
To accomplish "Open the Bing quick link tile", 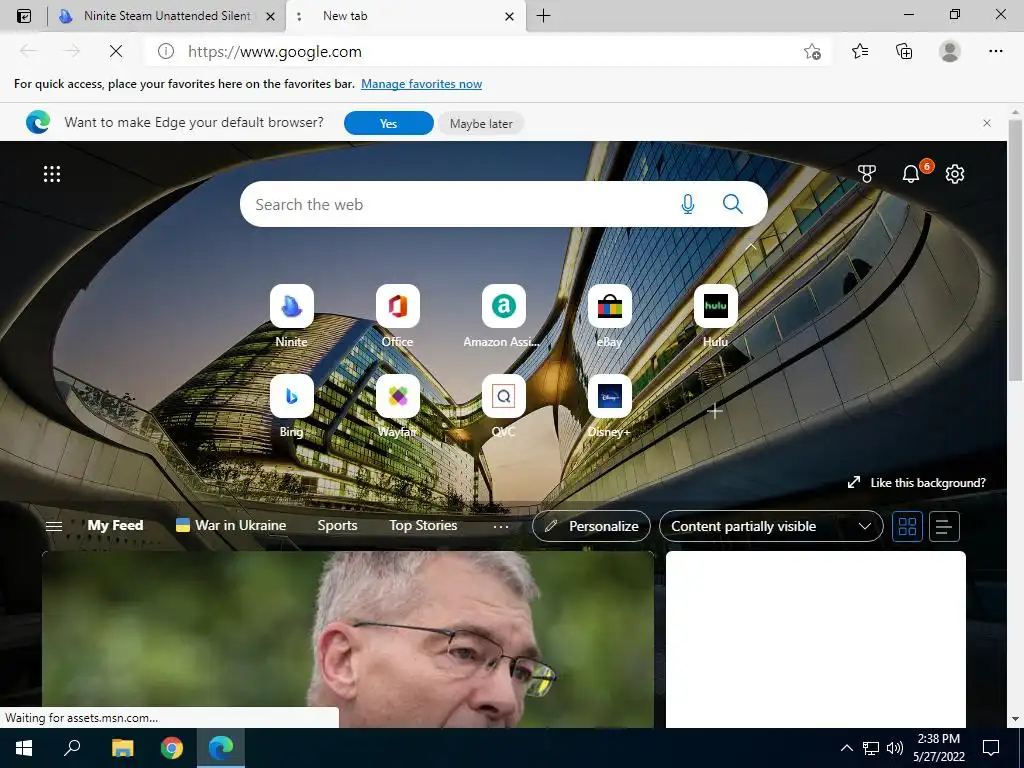I will [291, 396].
